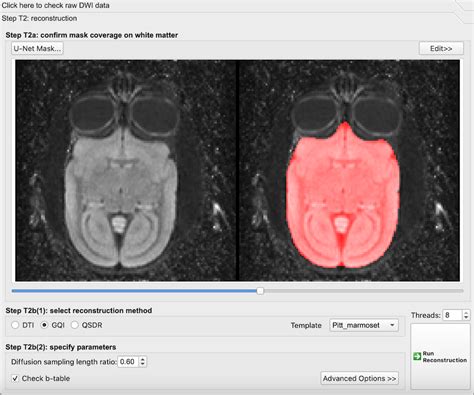Increase the Threads count with up arrow
The image size is (474, 395).
pyautogui.click(x=466, y=313)
